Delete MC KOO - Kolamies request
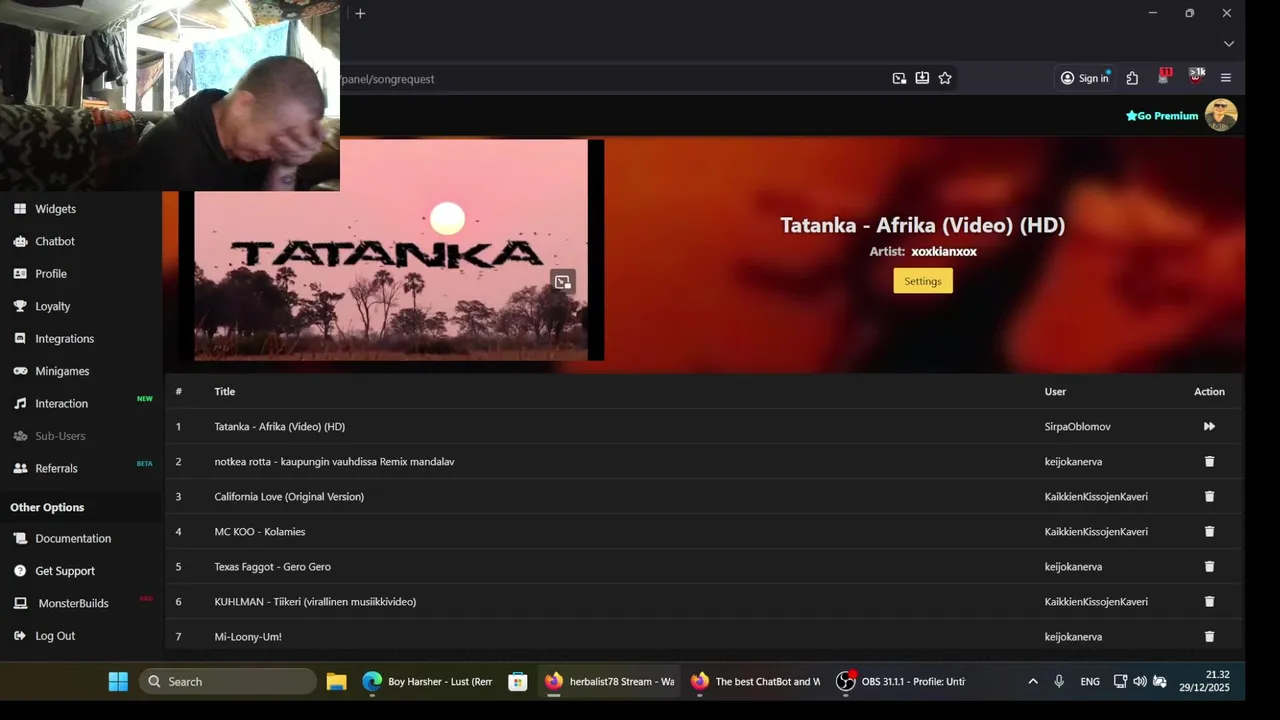The height and width of the screenshot is (720, 1280). 1209,531
